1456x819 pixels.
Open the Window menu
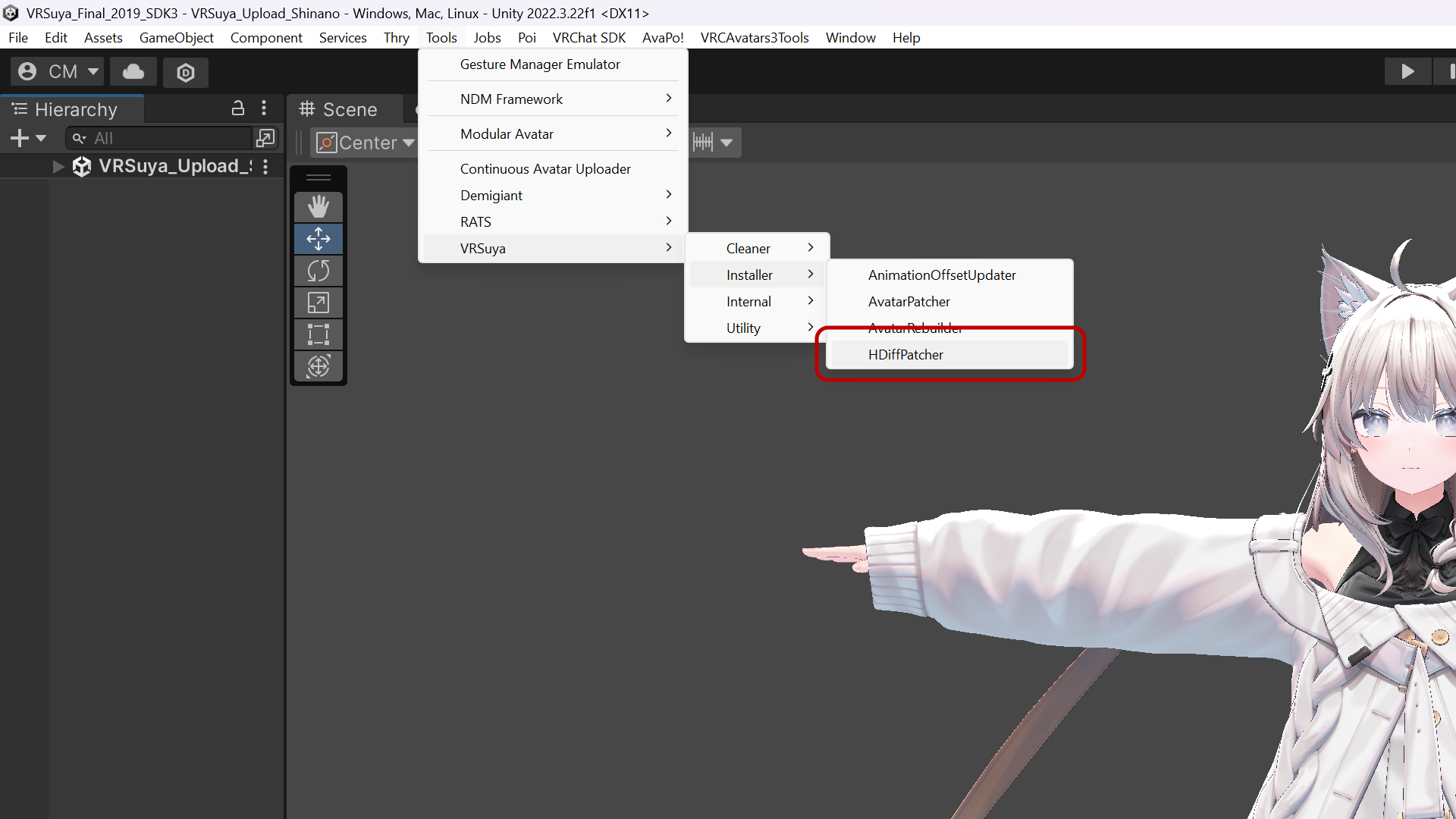coord(851,38)
